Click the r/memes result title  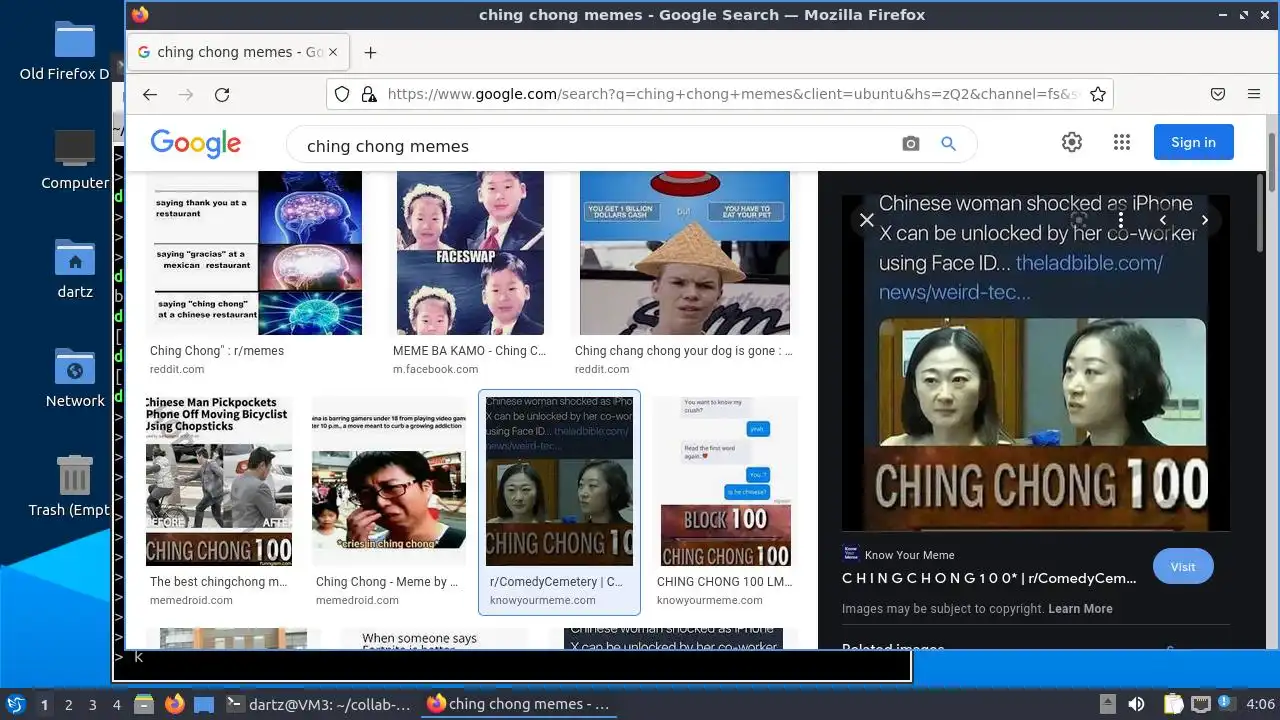point(217,351)
